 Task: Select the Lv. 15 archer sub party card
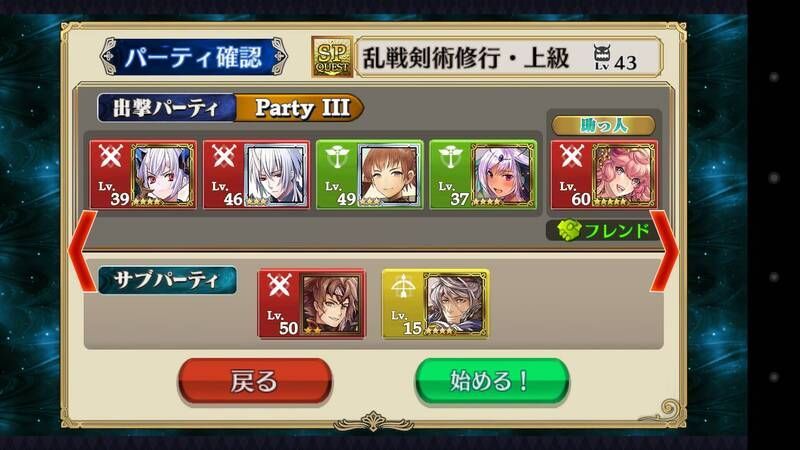(436, 304)
